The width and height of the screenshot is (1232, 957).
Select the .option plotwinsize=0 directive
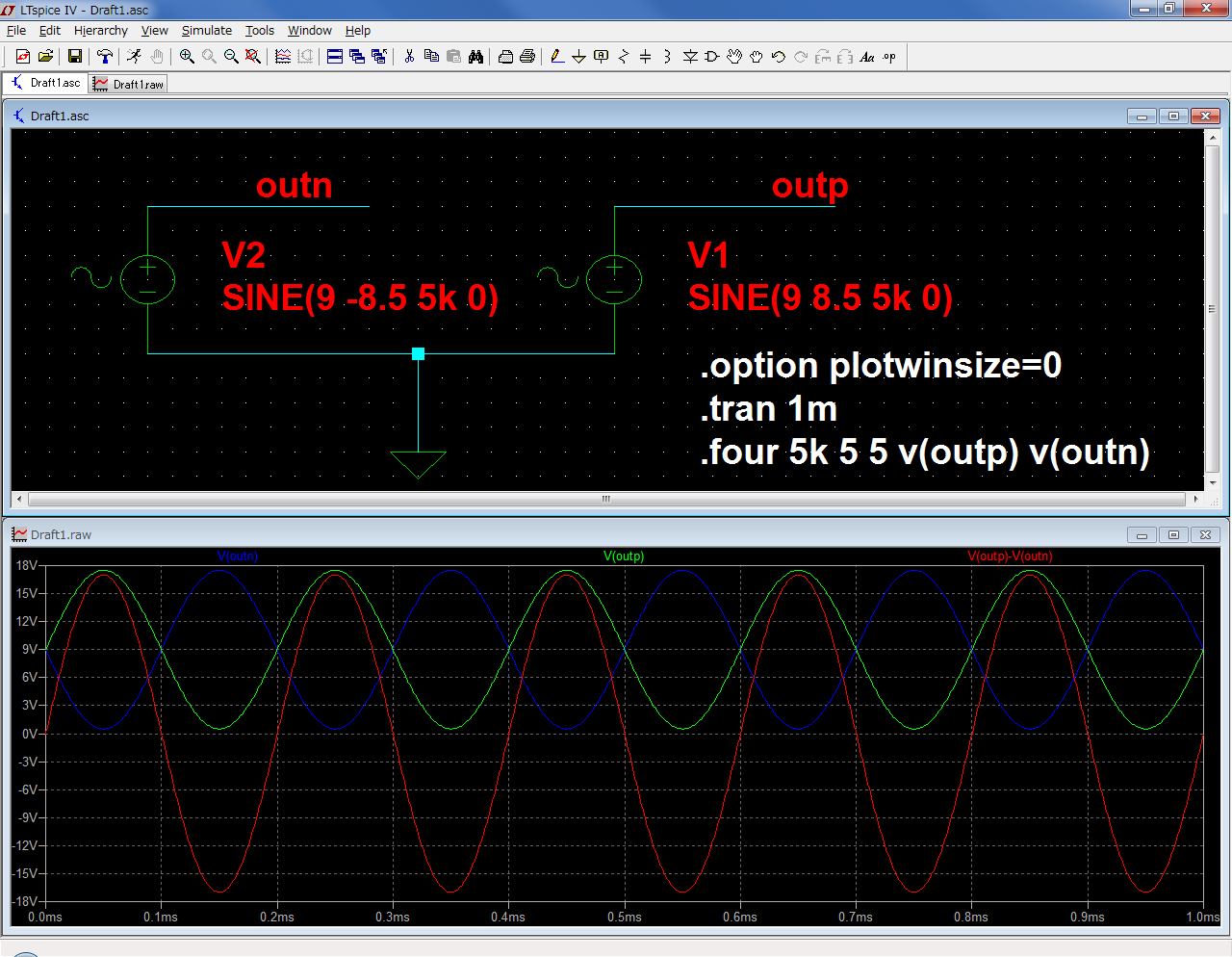(881, 366)
